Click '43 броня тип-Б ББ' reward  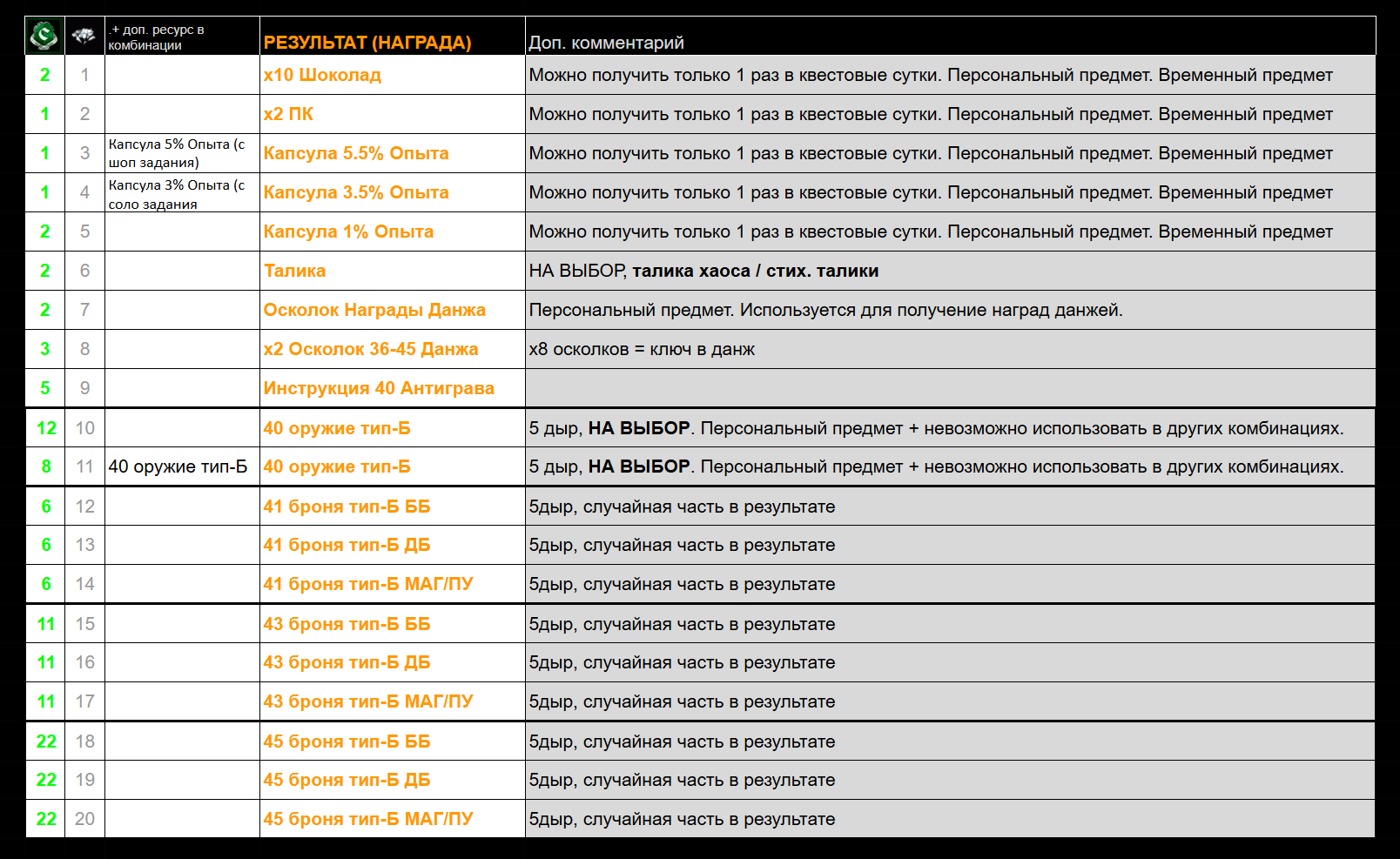coord(347,624)
